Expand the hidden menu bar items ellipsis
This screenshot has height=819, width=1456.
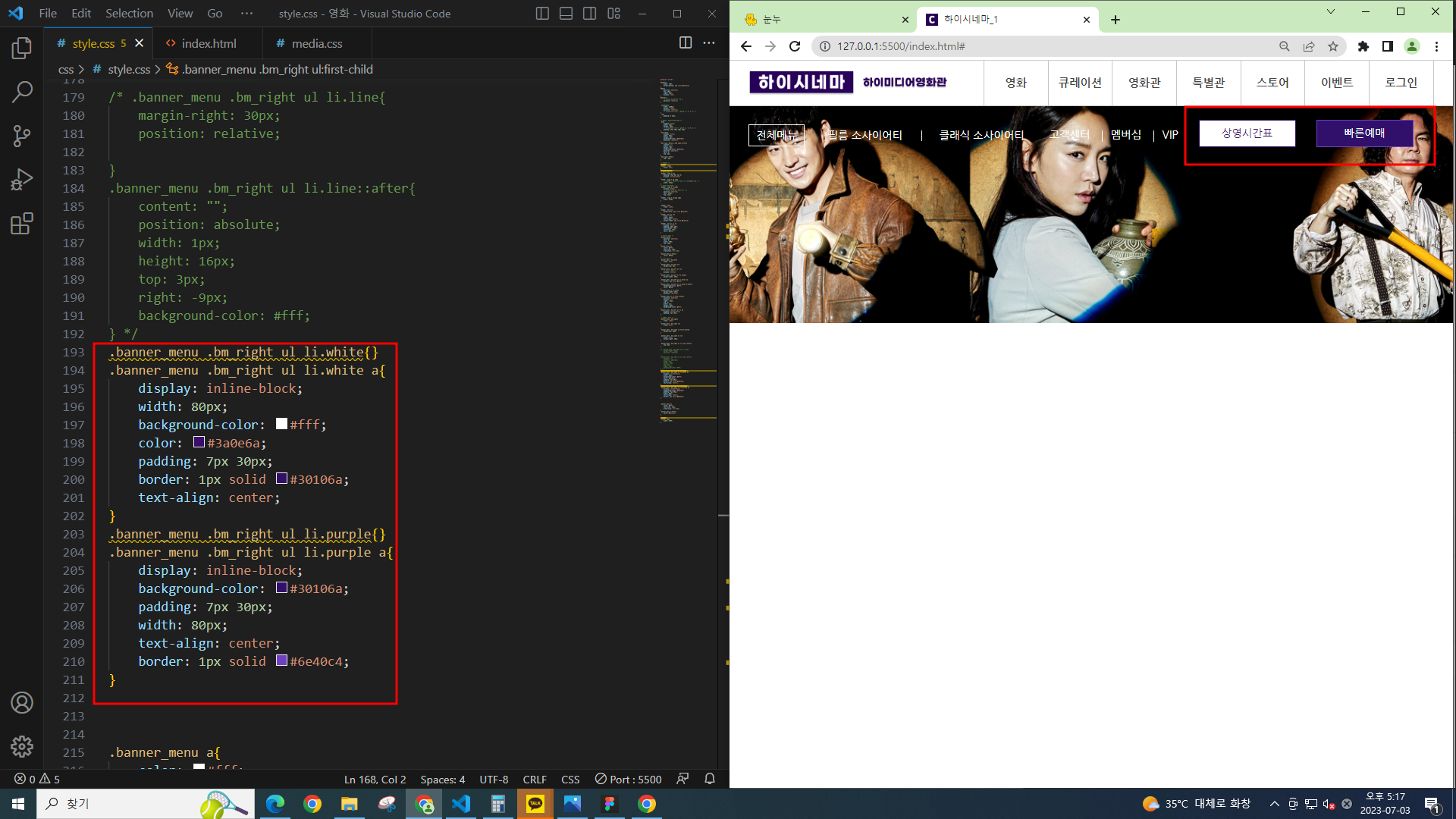click(x=246, y=14)
